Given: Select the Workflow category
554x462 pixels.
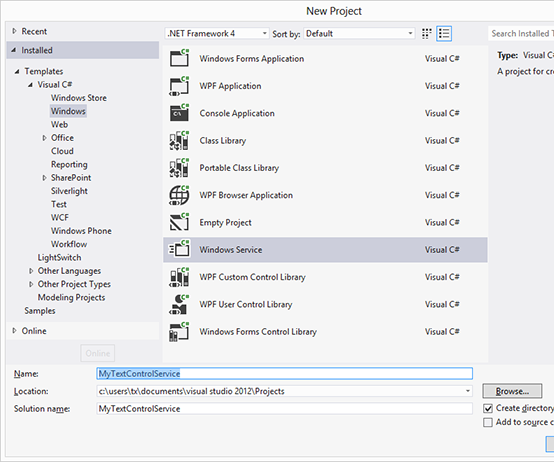Looking at the screenshot, I should [69, 244].
